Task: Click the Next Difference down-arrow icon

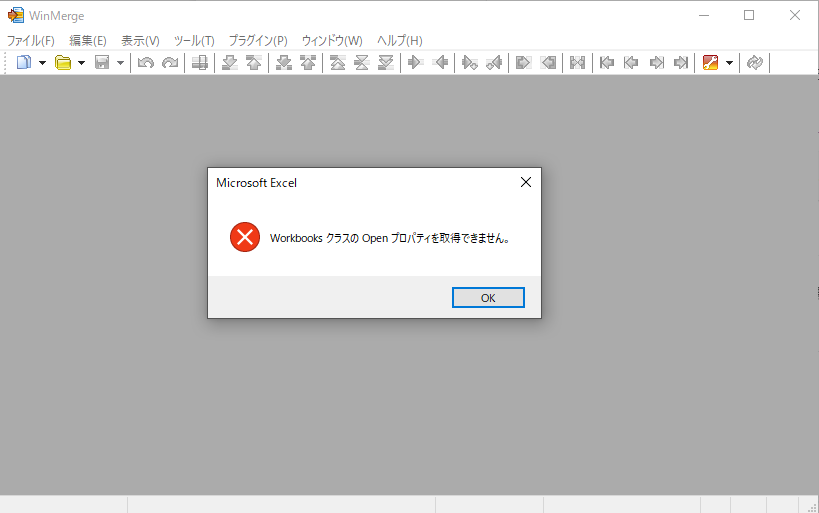Action: click(229, 63)
